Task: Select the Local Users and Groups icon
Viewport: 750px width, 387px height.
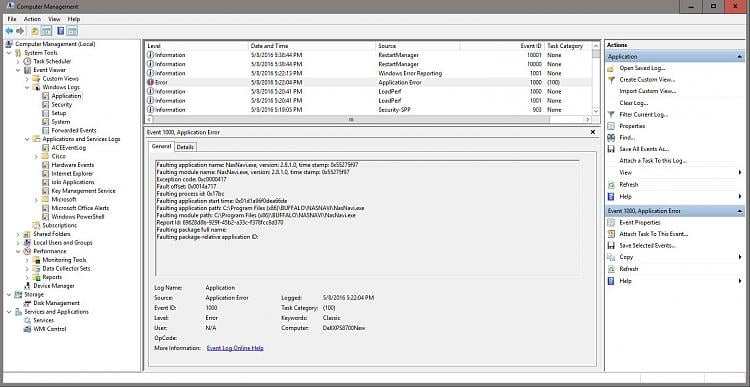Action: tap(27, 243)
